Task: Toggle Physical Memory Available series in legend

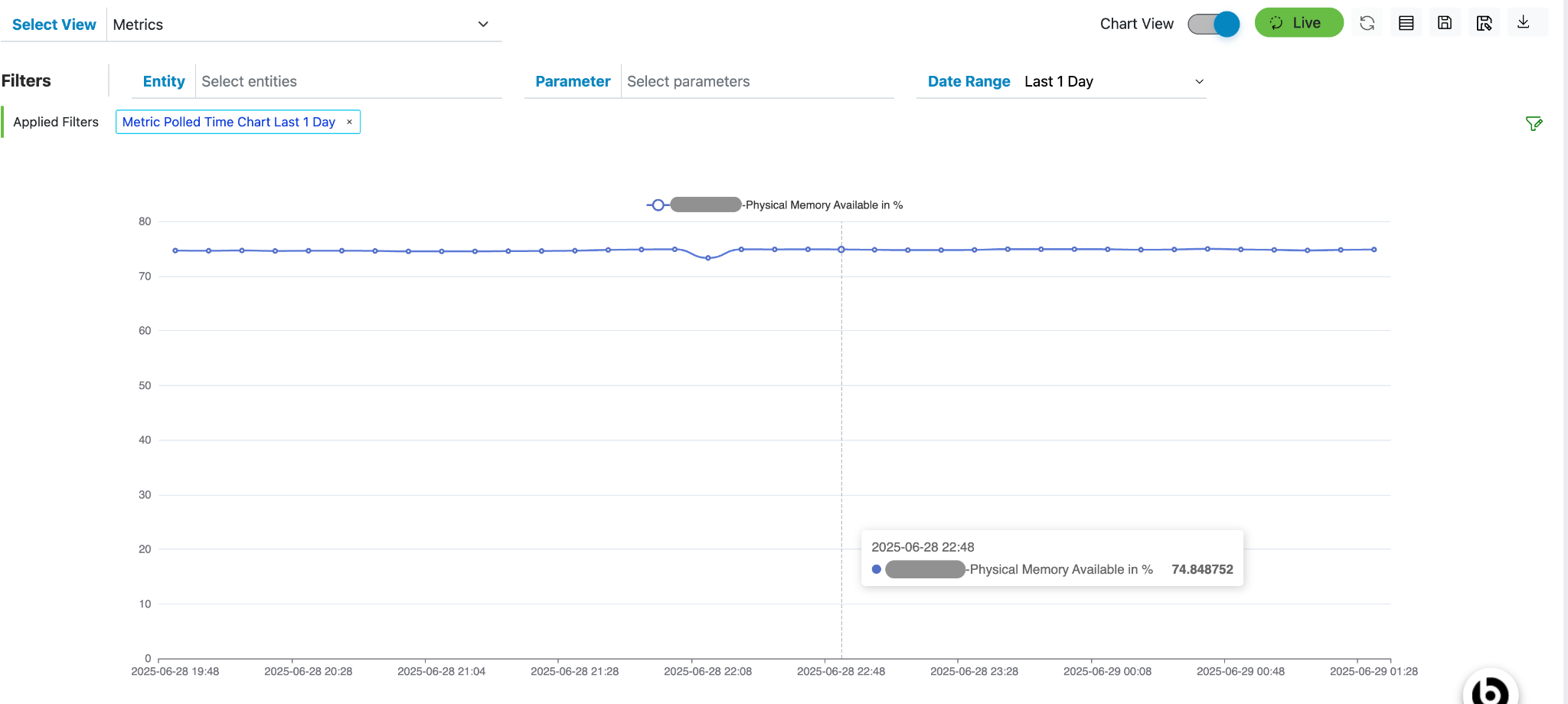Action: click(x=774, y=205)
